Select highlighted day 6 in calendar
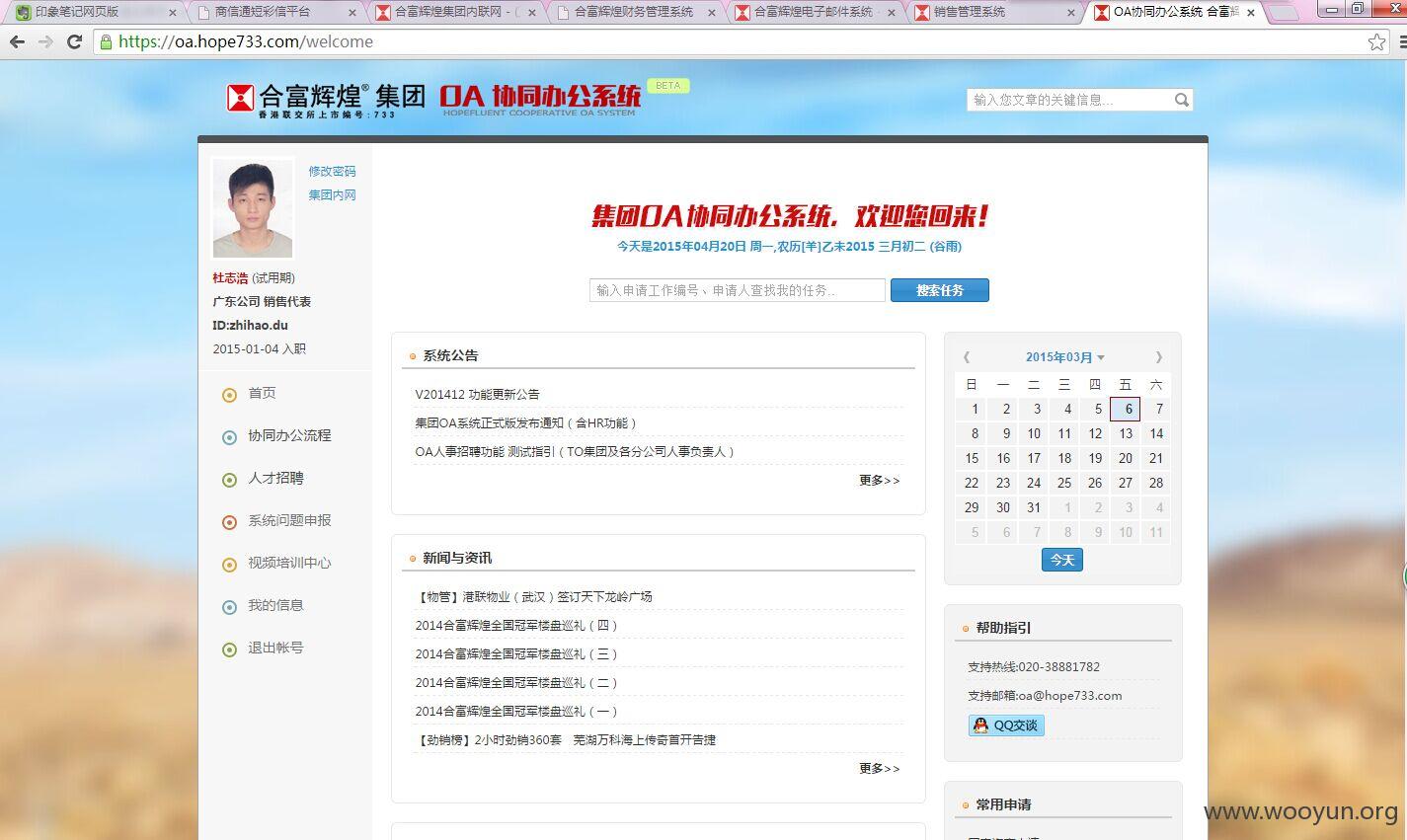 tap(1126, 409)
